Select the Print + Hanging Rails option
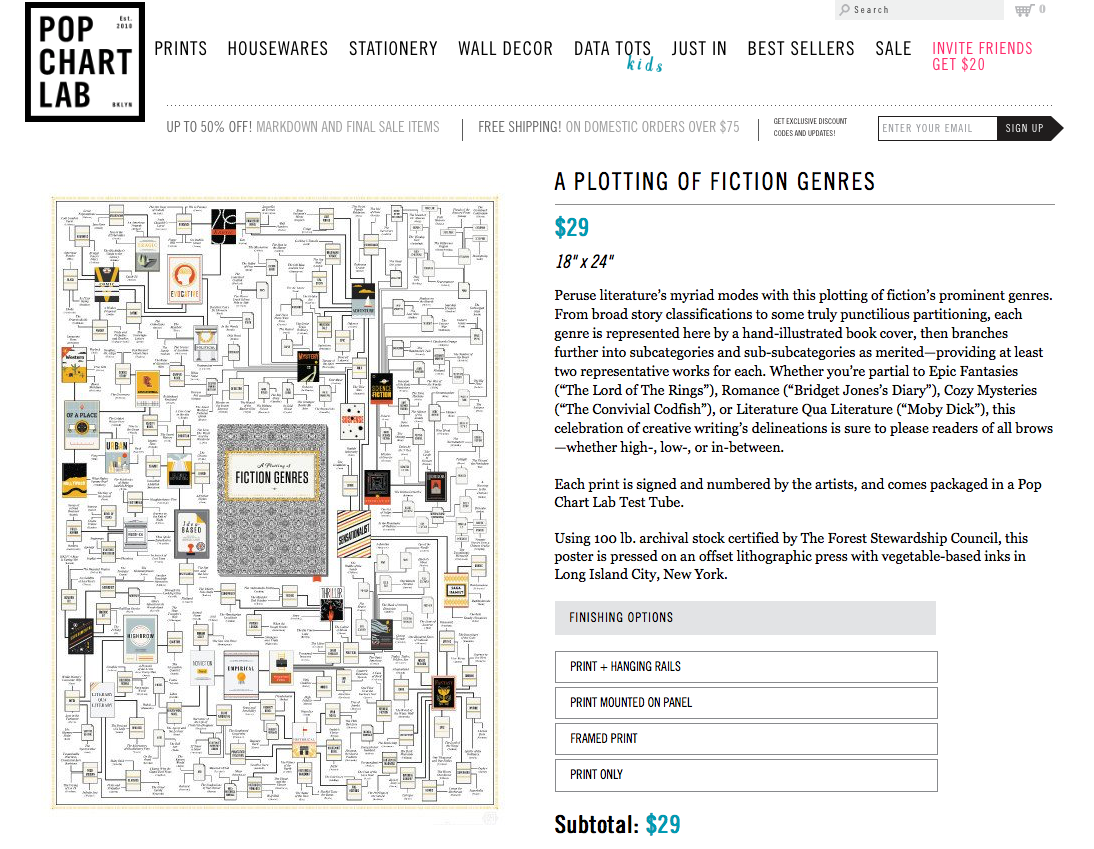 click(746, 666)
